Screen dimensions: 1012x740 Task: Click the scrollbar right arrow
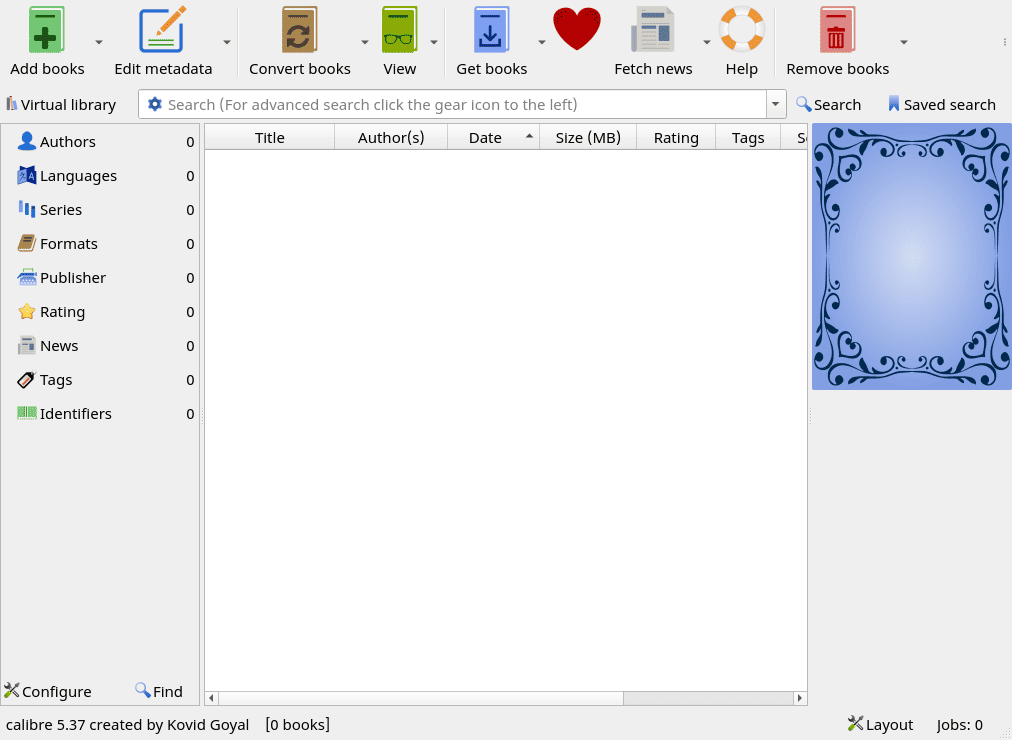(x=800, y=698)
